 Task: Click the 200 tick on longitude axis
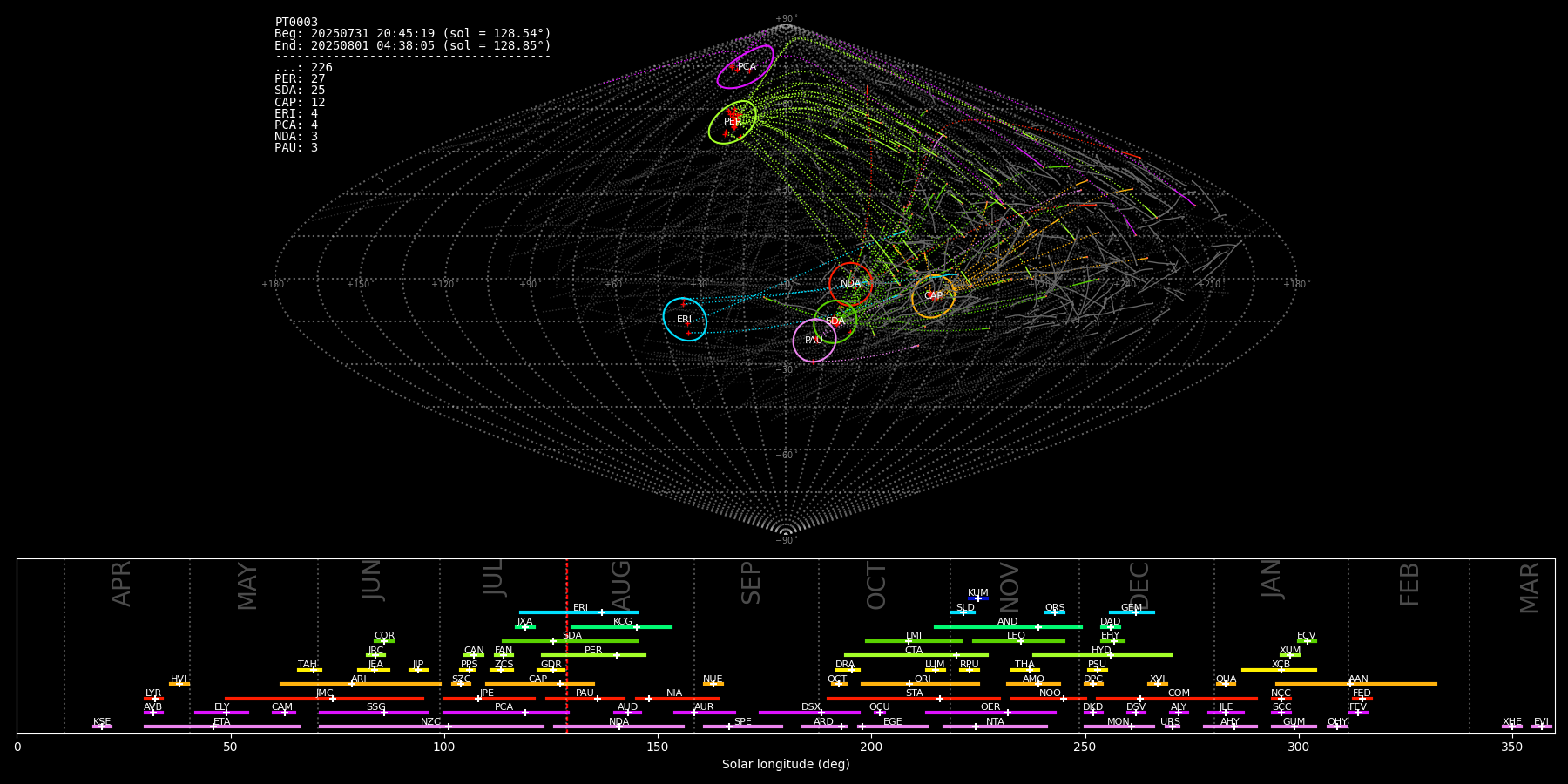click(x=871, y=747)
